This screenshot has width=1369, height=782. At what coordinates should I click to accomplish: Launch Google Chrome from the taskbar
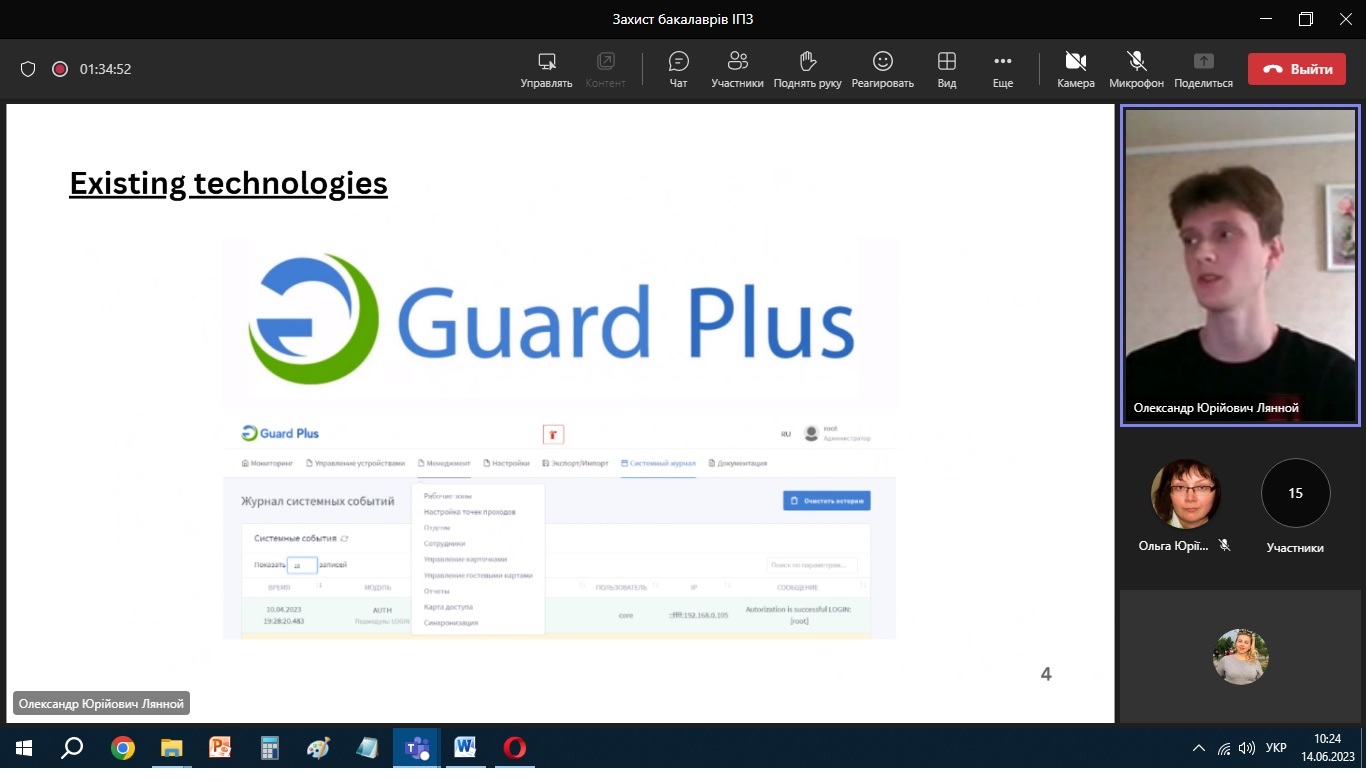point(123,748)
